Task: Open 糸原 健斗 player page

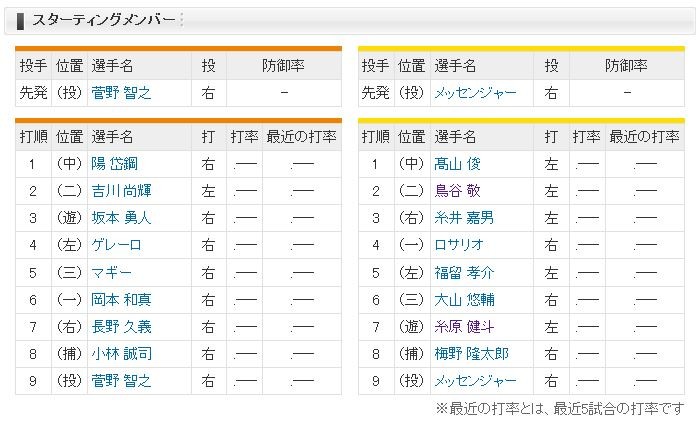Action: [x=465, y=325]
